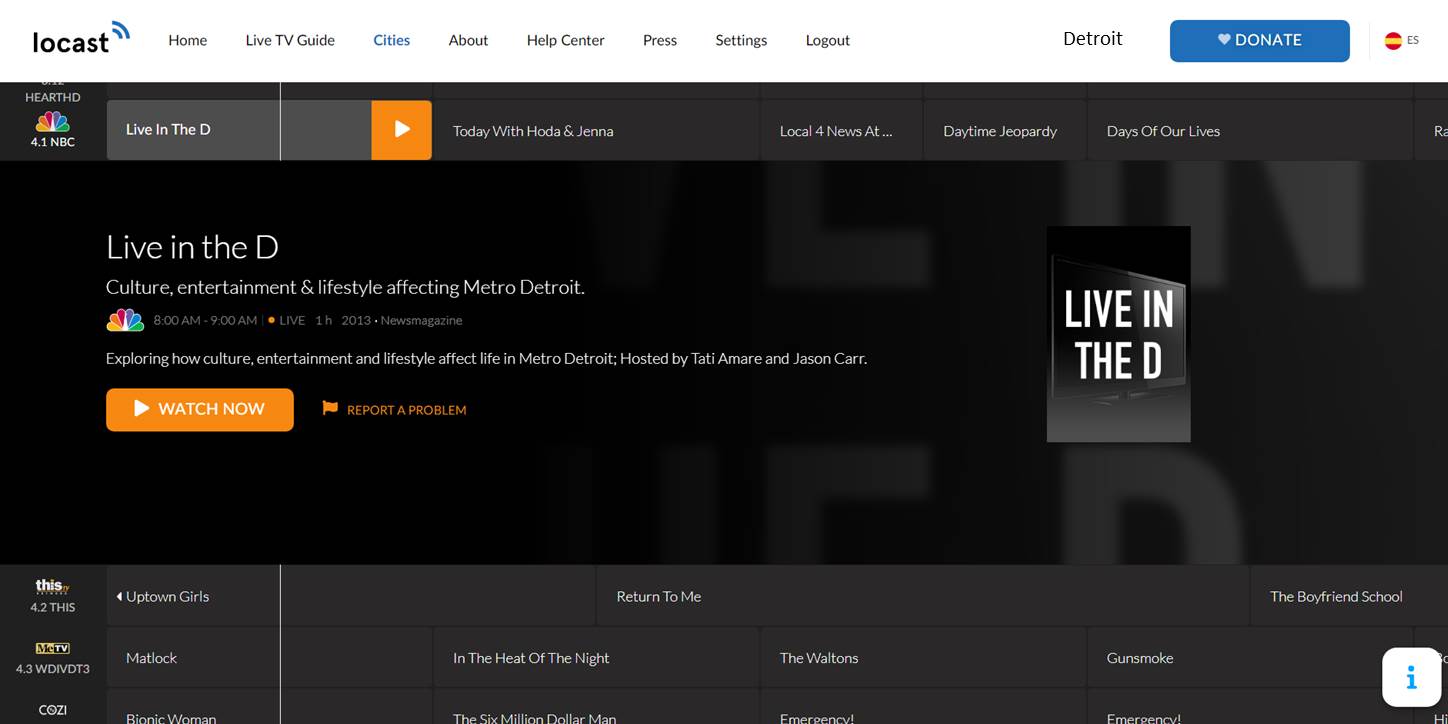Click the WATCH NOW button

tap(200, 409)
